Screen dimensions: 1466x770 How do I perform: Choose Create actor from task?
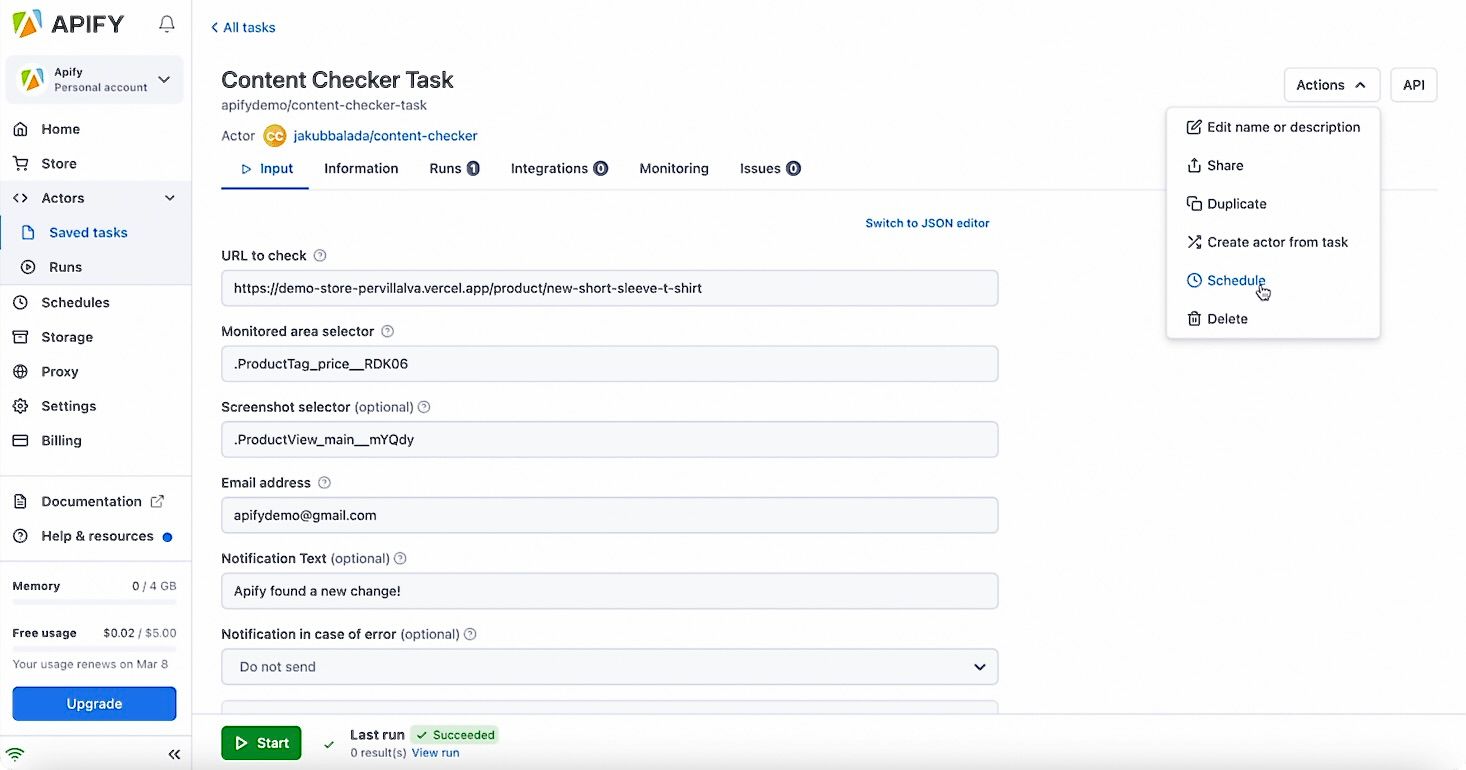pos(1273,242)
